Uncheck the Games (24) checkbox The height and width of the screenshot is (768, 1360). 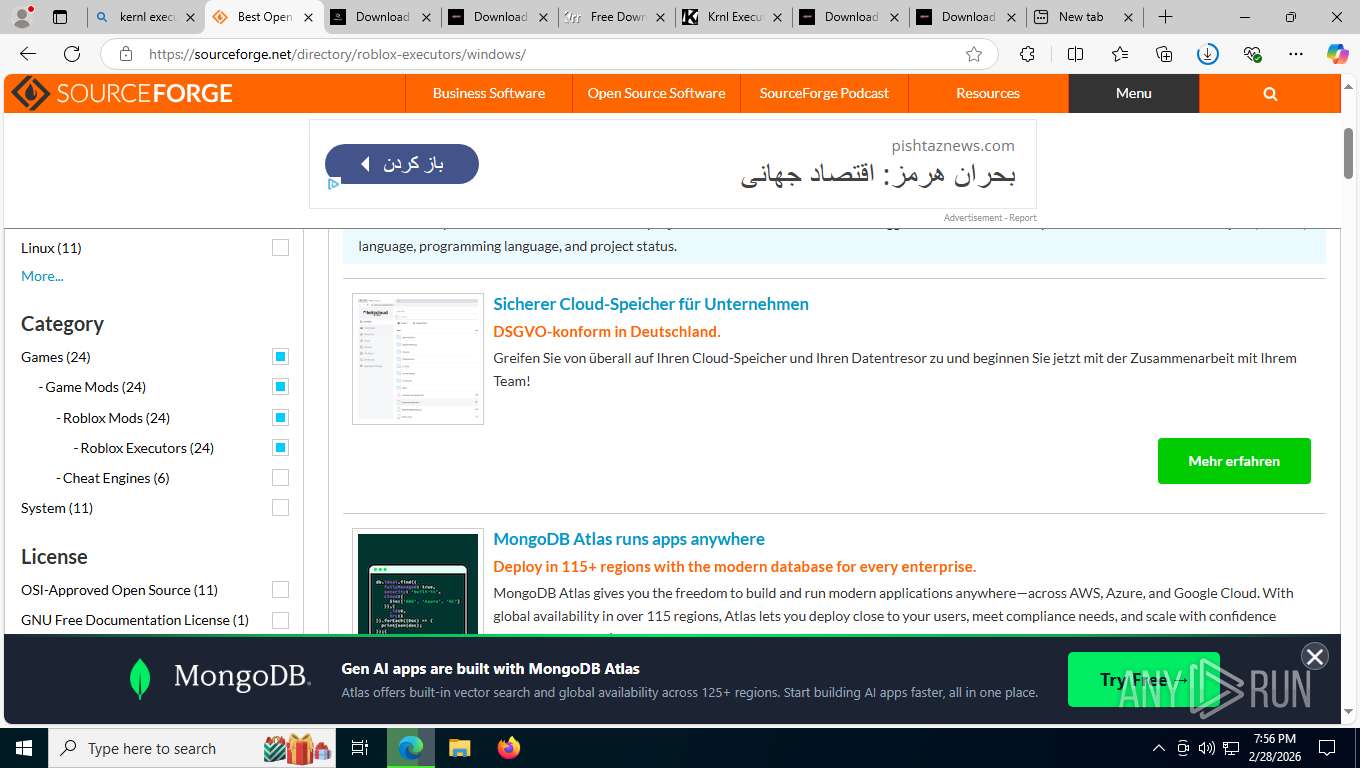pos(280,357)
